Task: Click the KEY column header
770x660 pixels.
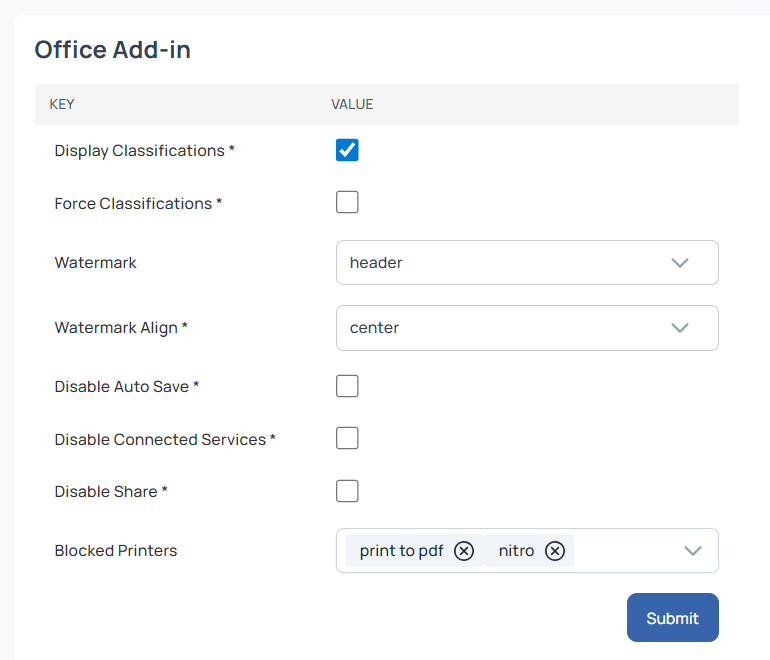Action: 62,104
